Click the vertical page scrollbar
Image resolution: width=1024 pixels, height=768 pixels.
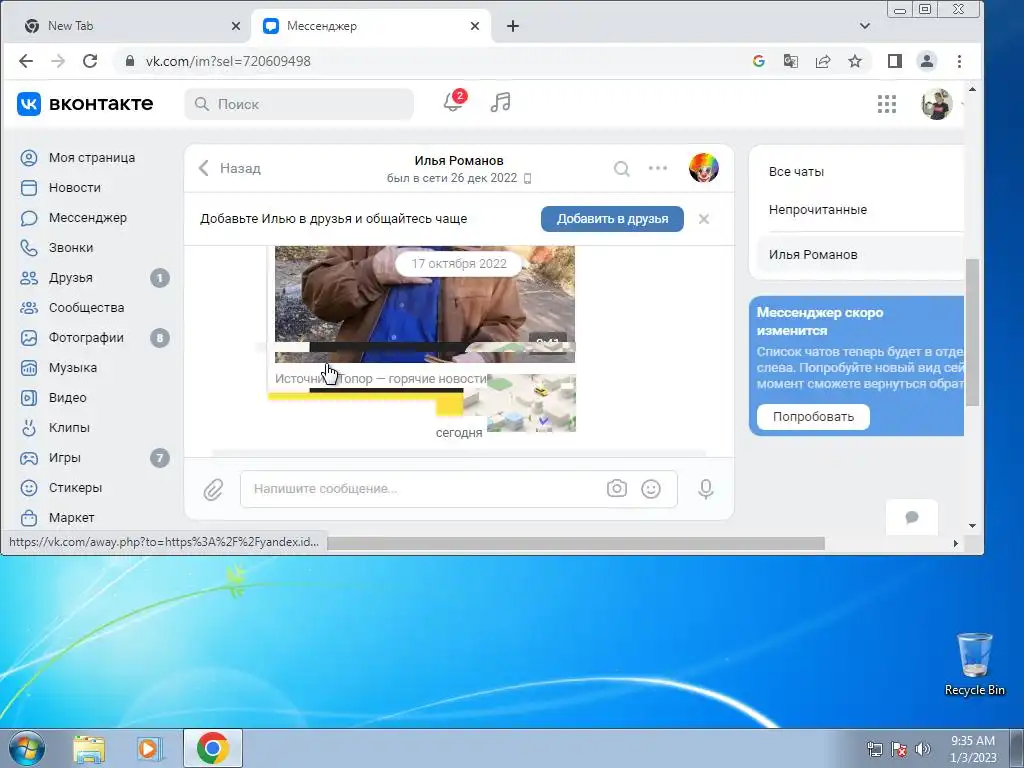tap(972, 332)
